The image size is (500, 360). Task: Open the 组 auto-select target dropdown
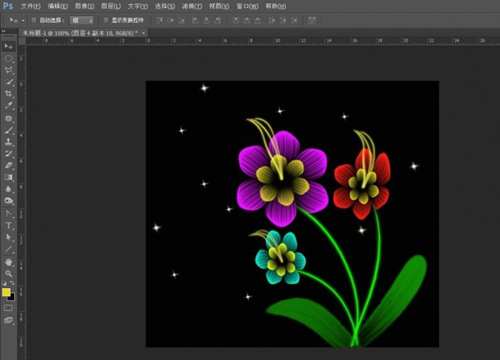[x=82, y=20]
